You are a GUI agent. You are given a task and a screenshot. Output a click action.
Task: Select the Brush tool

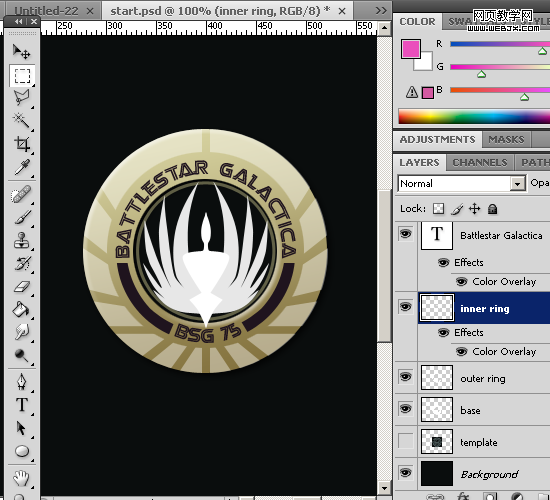22,218
